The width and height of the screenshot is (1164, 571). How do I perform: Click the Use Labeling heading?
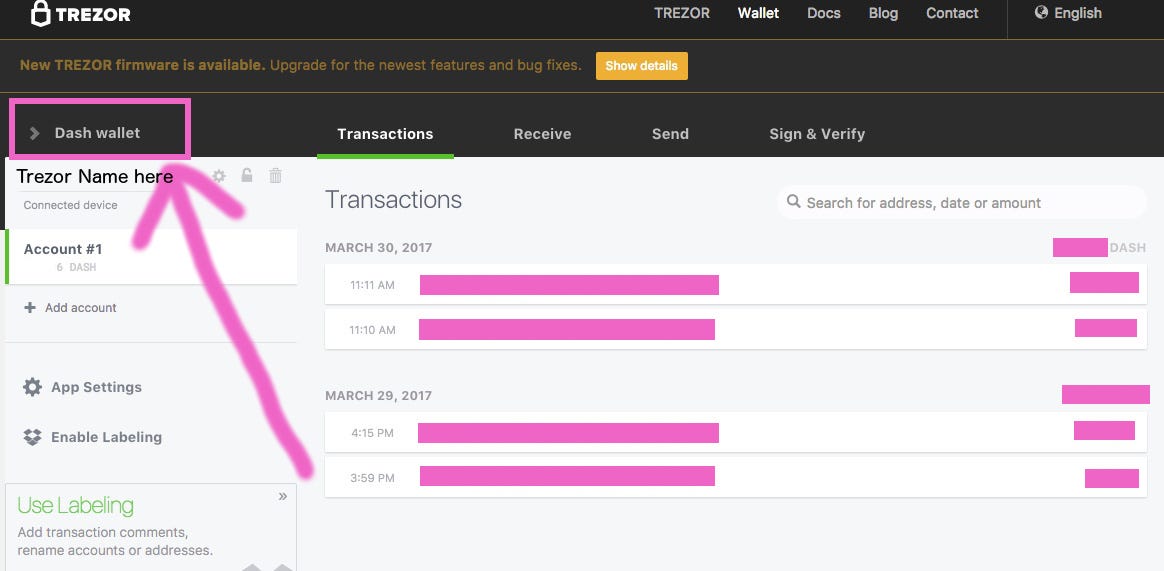[x=76, y=506]
